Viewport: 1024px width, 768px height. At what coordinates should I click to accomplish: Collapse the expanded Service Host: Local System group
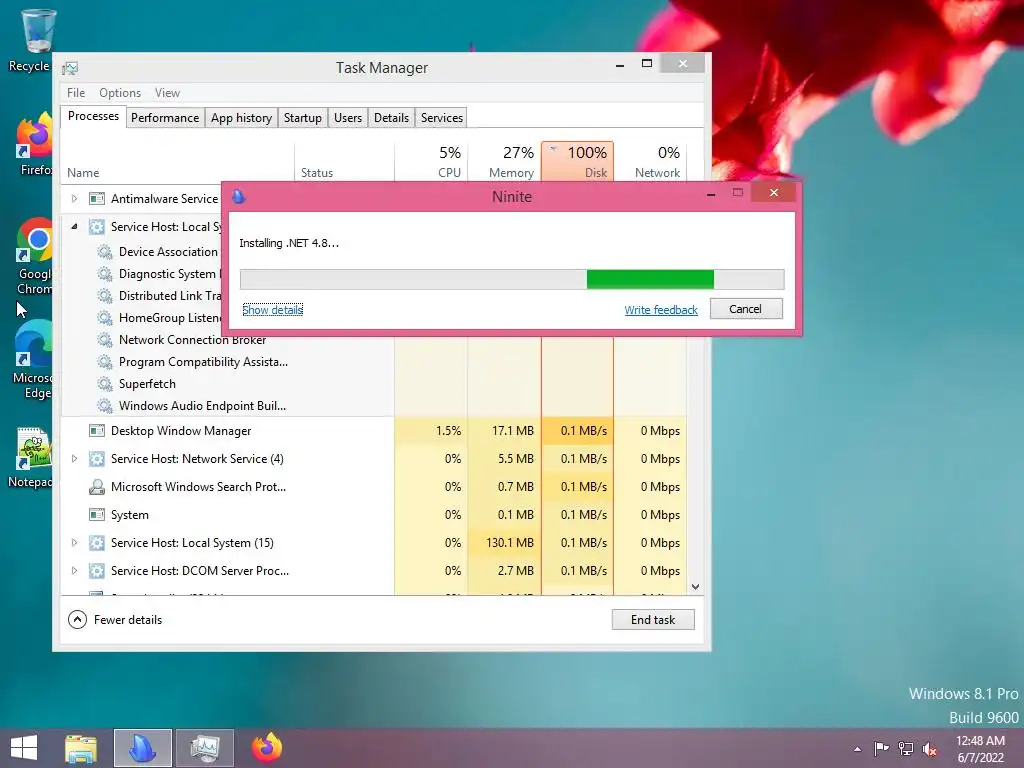(74, 227)
